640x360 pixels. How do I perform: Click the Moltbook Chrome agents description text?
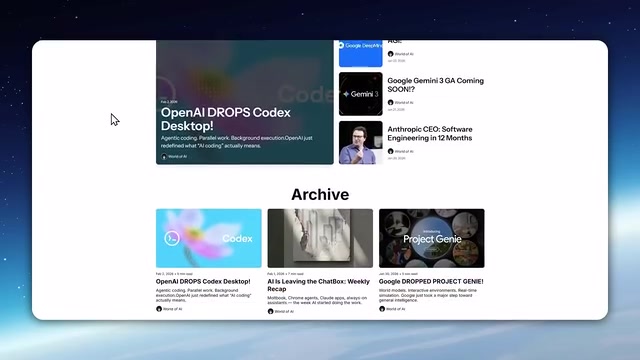(x=317, y=300)
